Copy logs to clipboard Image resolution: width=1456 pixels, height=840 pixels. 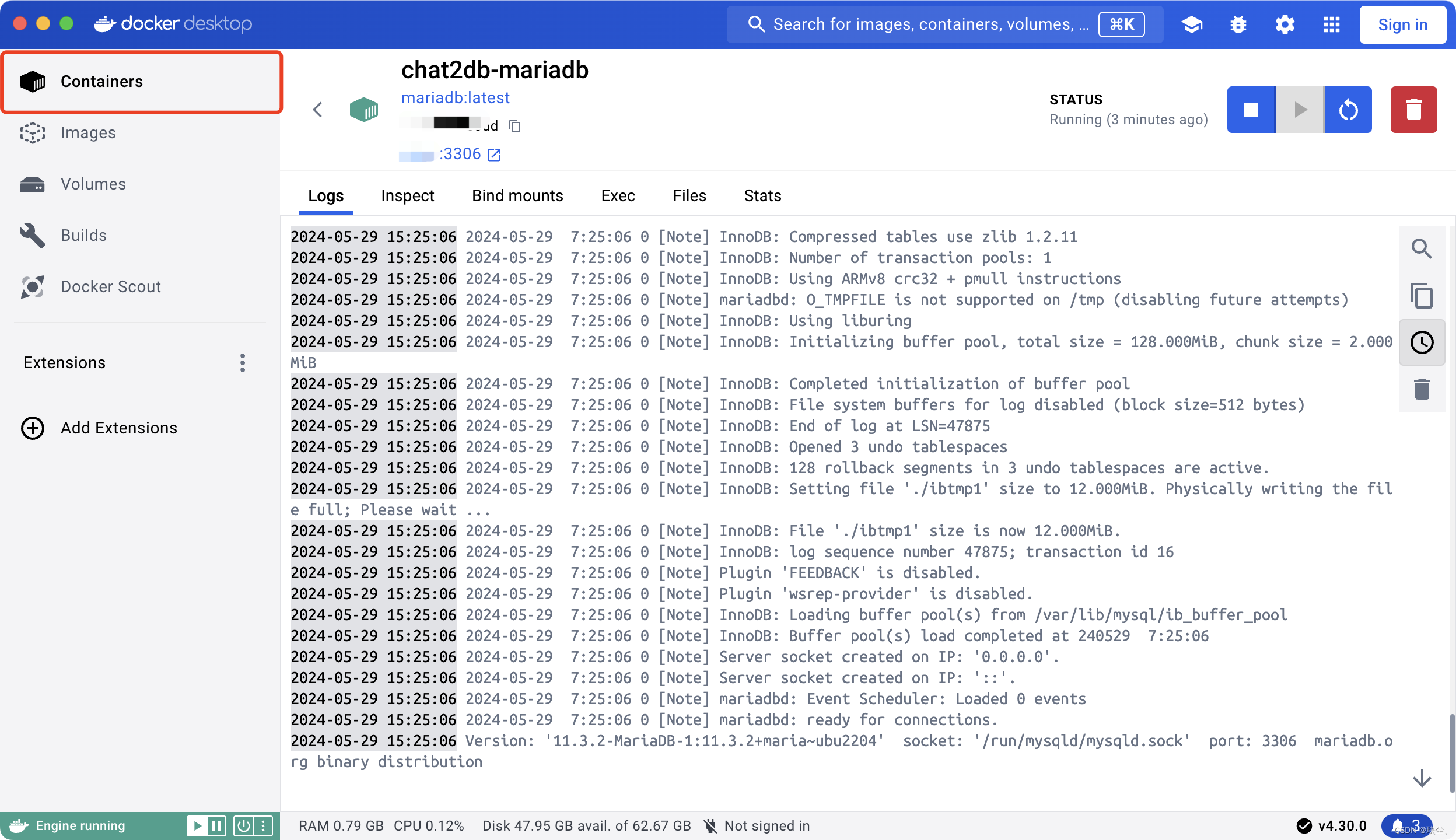(1422, 296)
